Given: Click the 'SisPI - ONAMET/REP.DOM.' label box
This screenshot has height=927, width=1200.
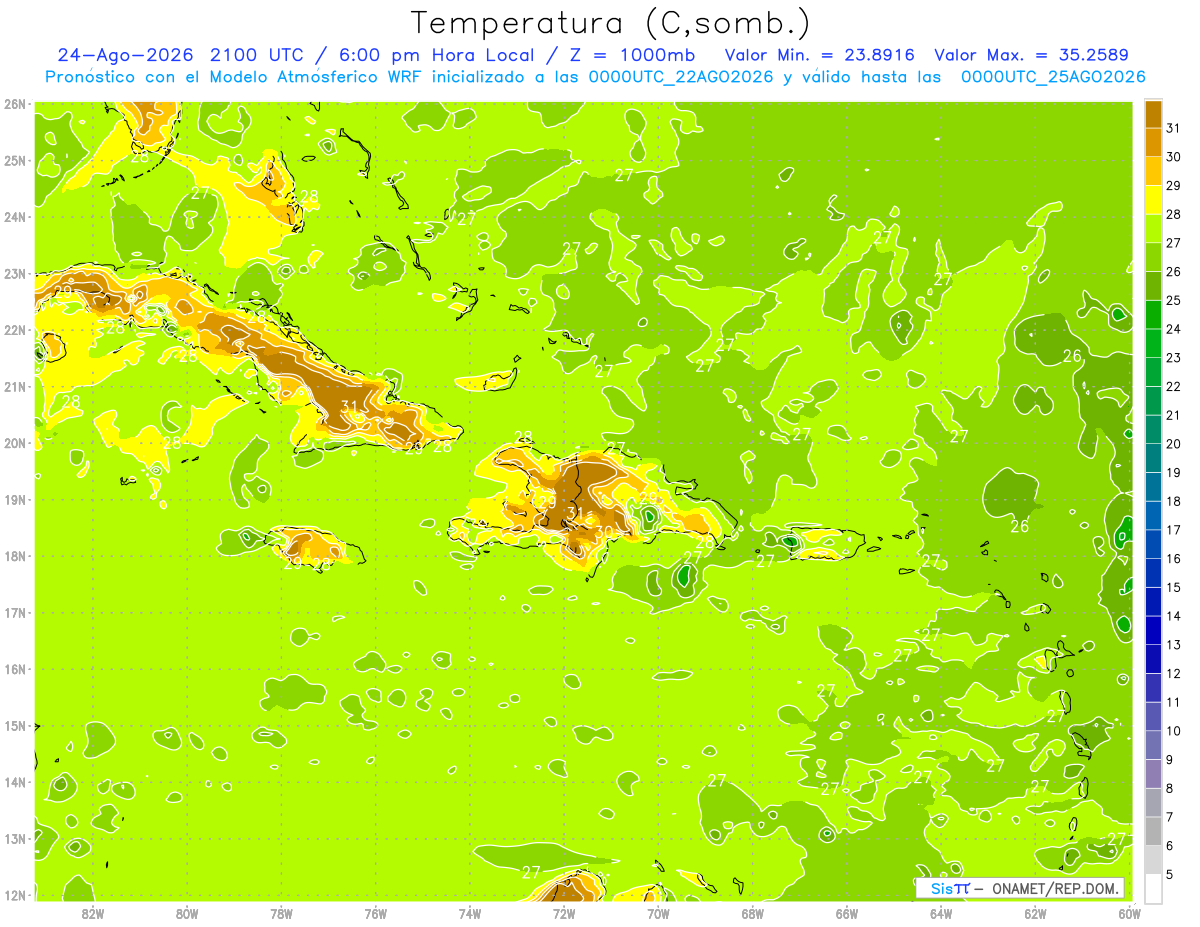Looking at the screenshot, I should pyautogui.click(x=1019, y=888).
